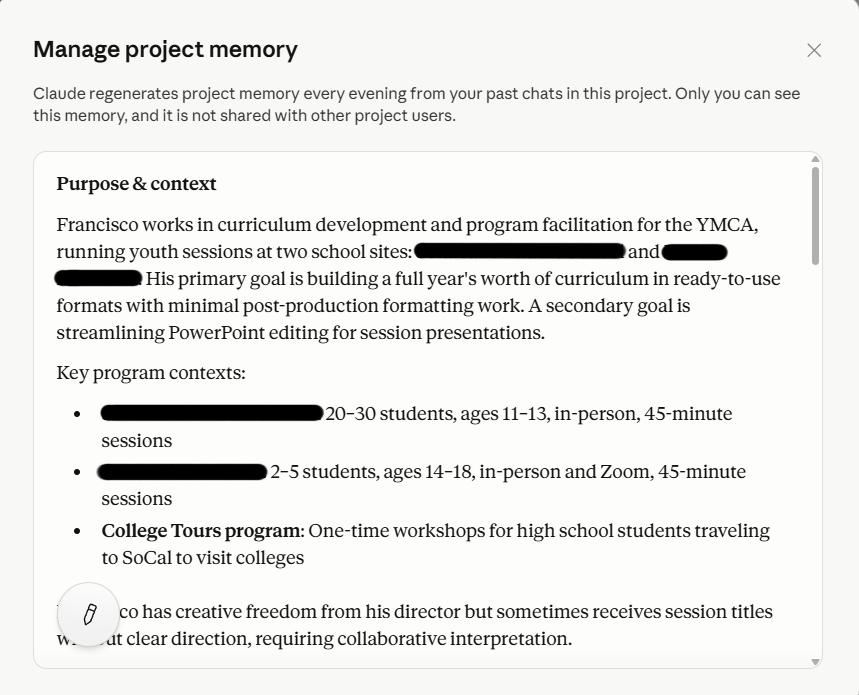Click the redacted label before '20–30 students'

212,413
